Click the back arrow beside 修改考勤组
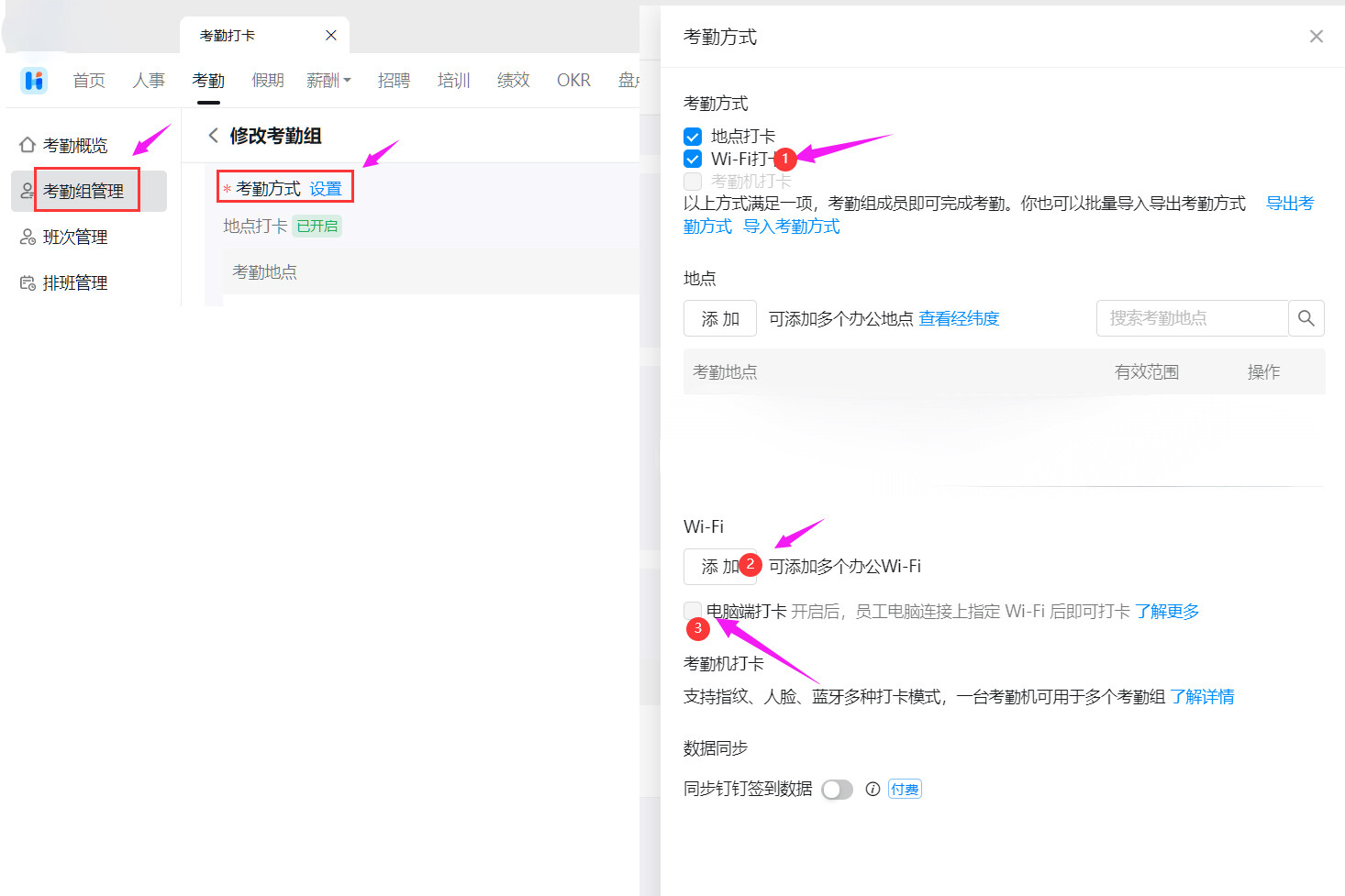 pyautogui.click(x=214, y=136)
